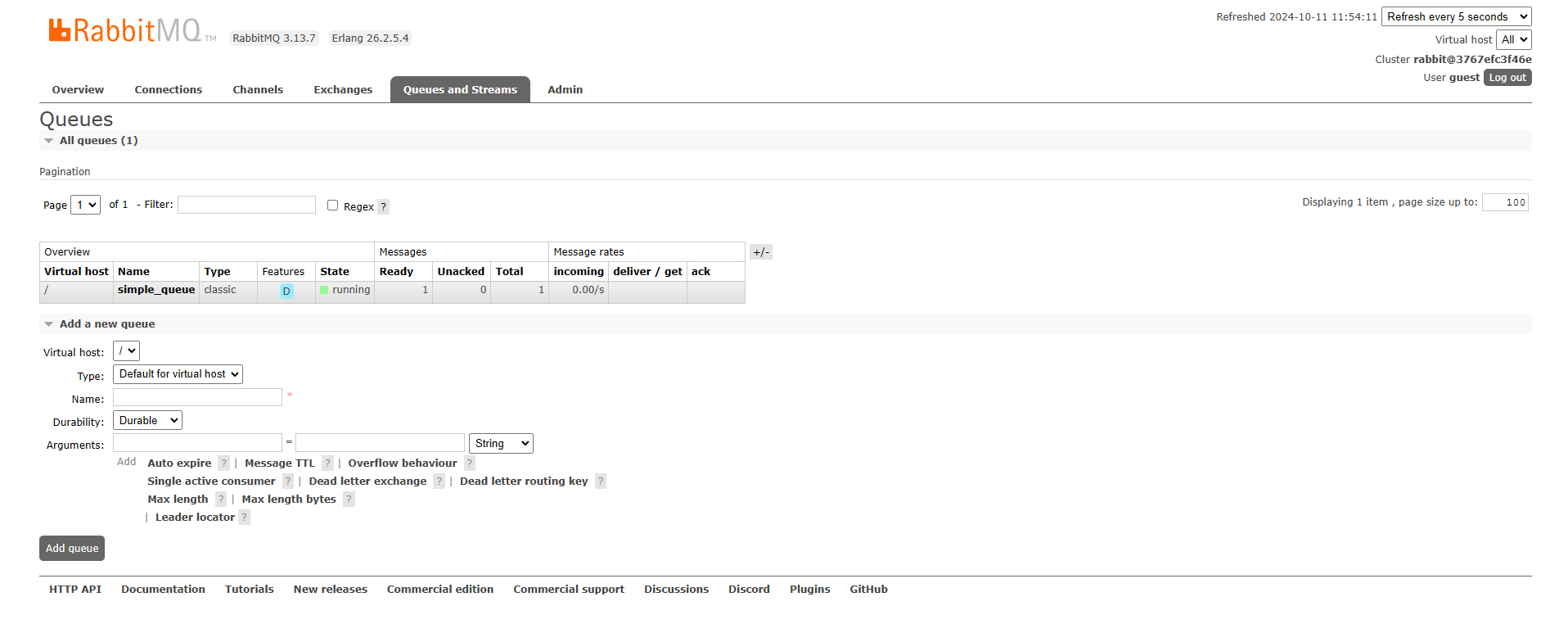Open help for Max length bytes
Viewport: 1568px width, 633px height.
(x=349, y=500)
